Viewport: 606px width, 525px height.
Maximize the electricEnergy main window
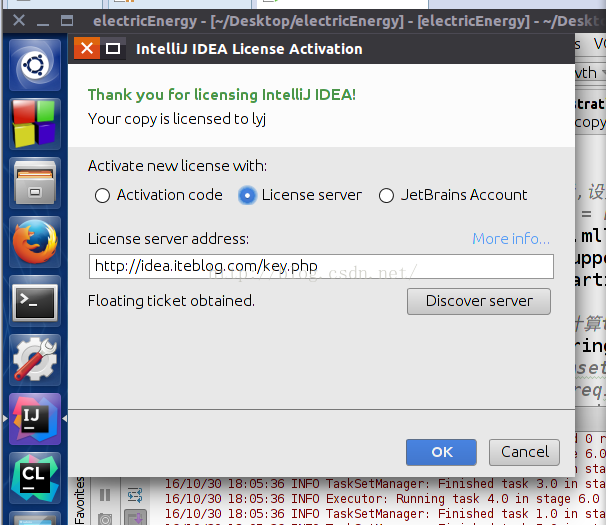(67, 20)
